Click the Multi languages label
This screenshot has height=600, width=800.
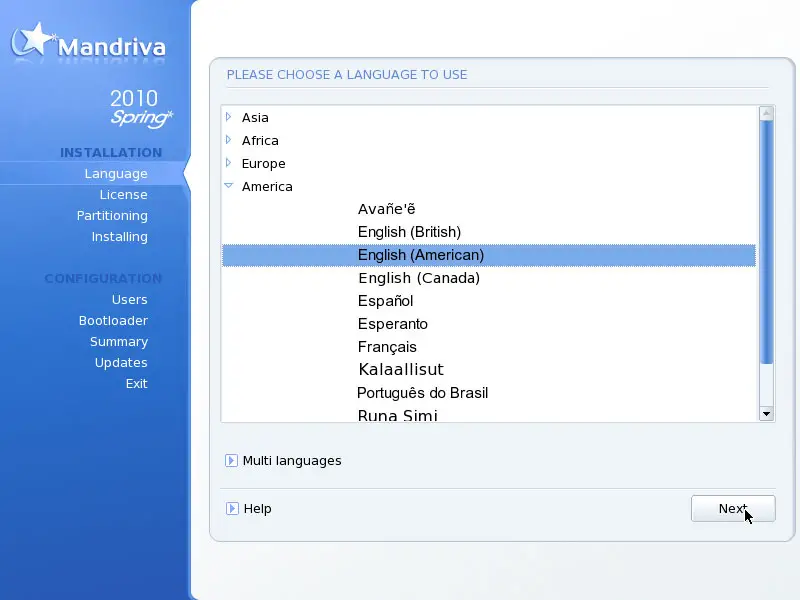292,461
